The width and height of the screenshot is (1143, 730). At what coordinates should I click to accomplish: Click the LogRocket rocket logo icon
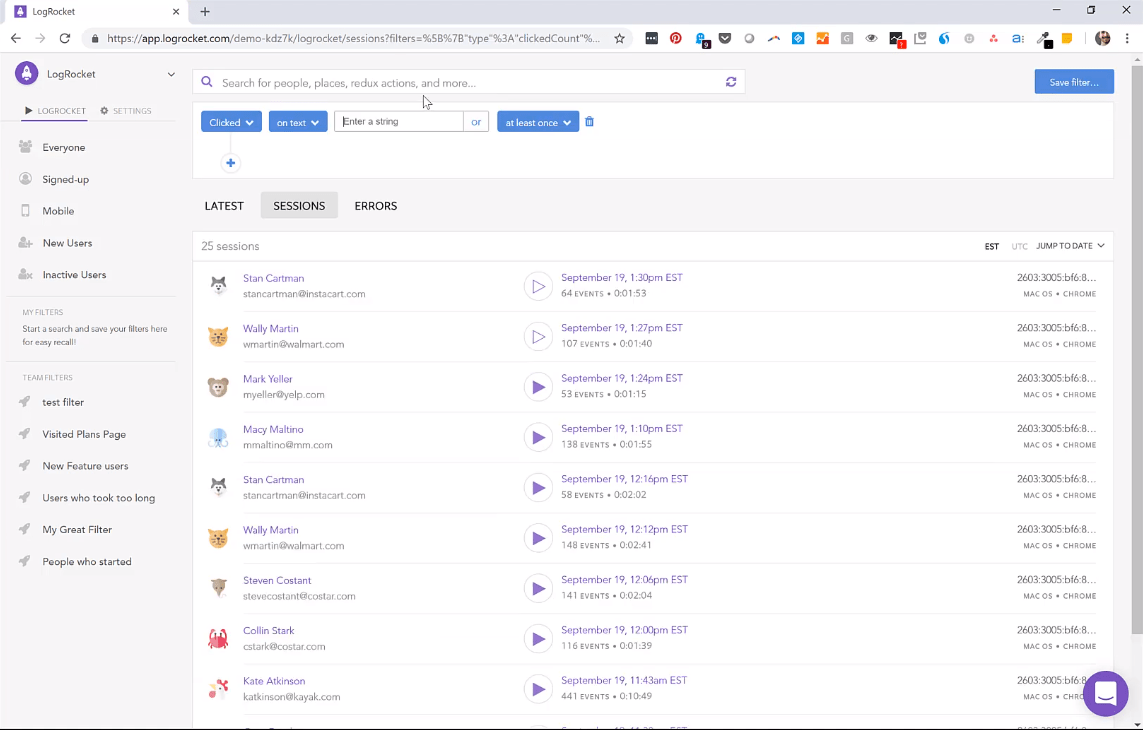point(26,74)
